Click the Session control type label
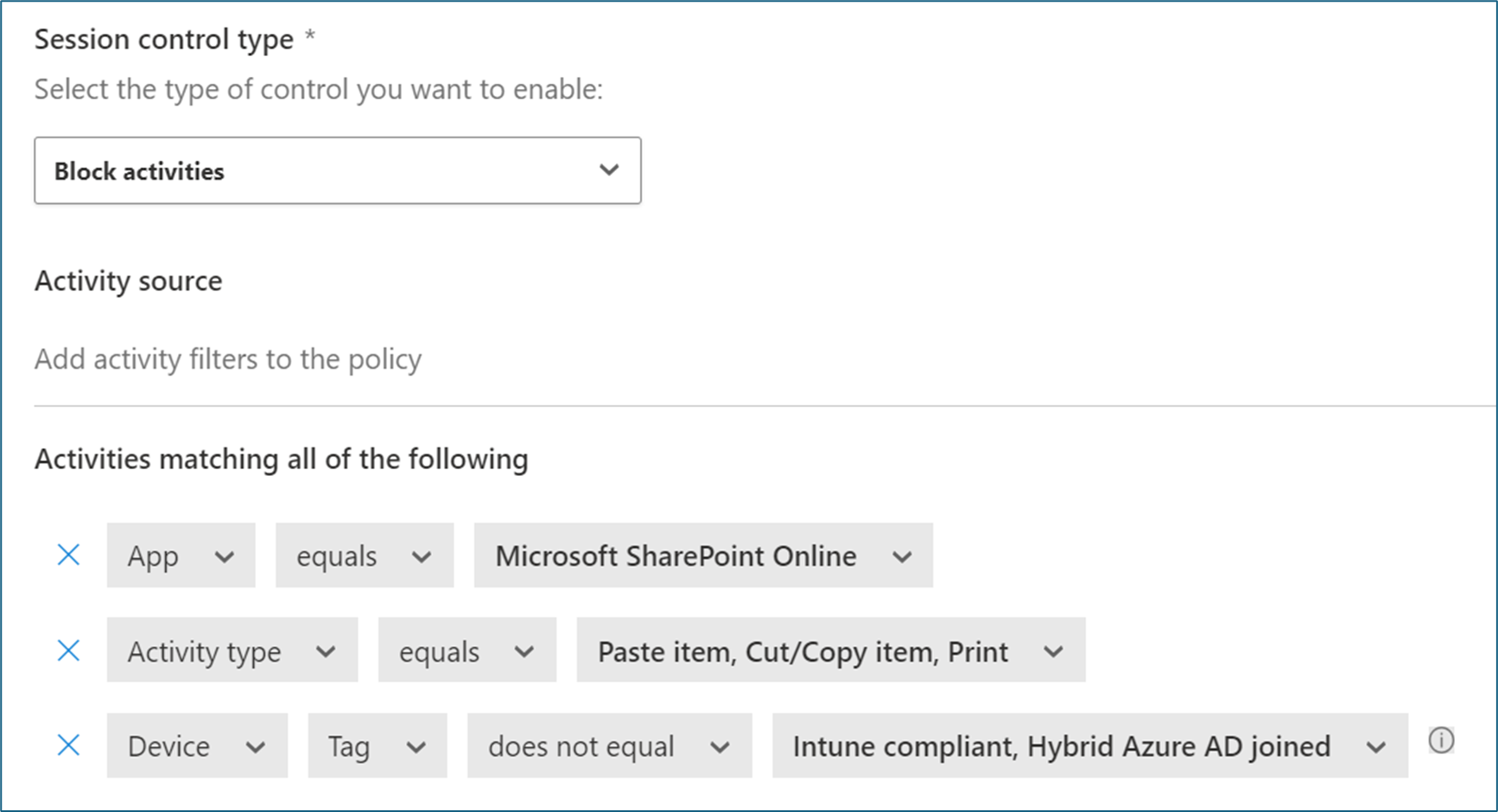Image resolution: width=1498 pixels, height=812 pixels. click(164, 40)
